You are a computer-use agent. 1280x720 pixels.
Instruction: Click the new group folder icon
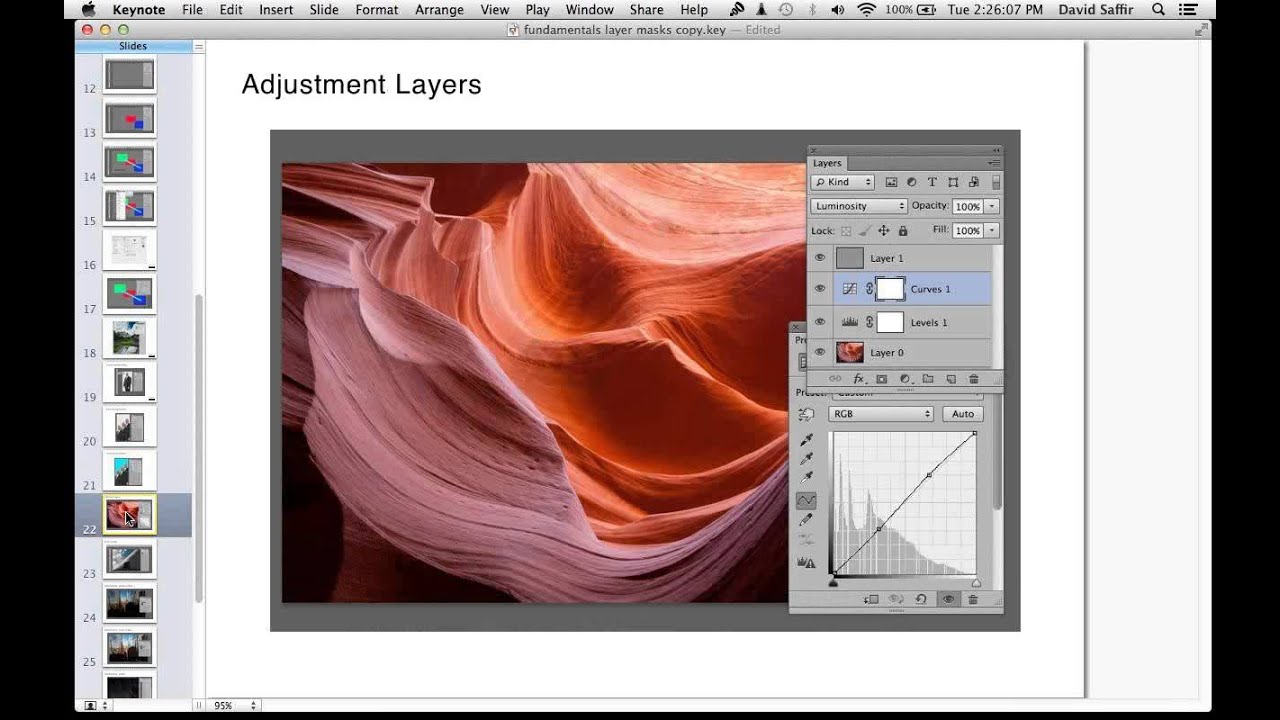[x=928, y=379]
